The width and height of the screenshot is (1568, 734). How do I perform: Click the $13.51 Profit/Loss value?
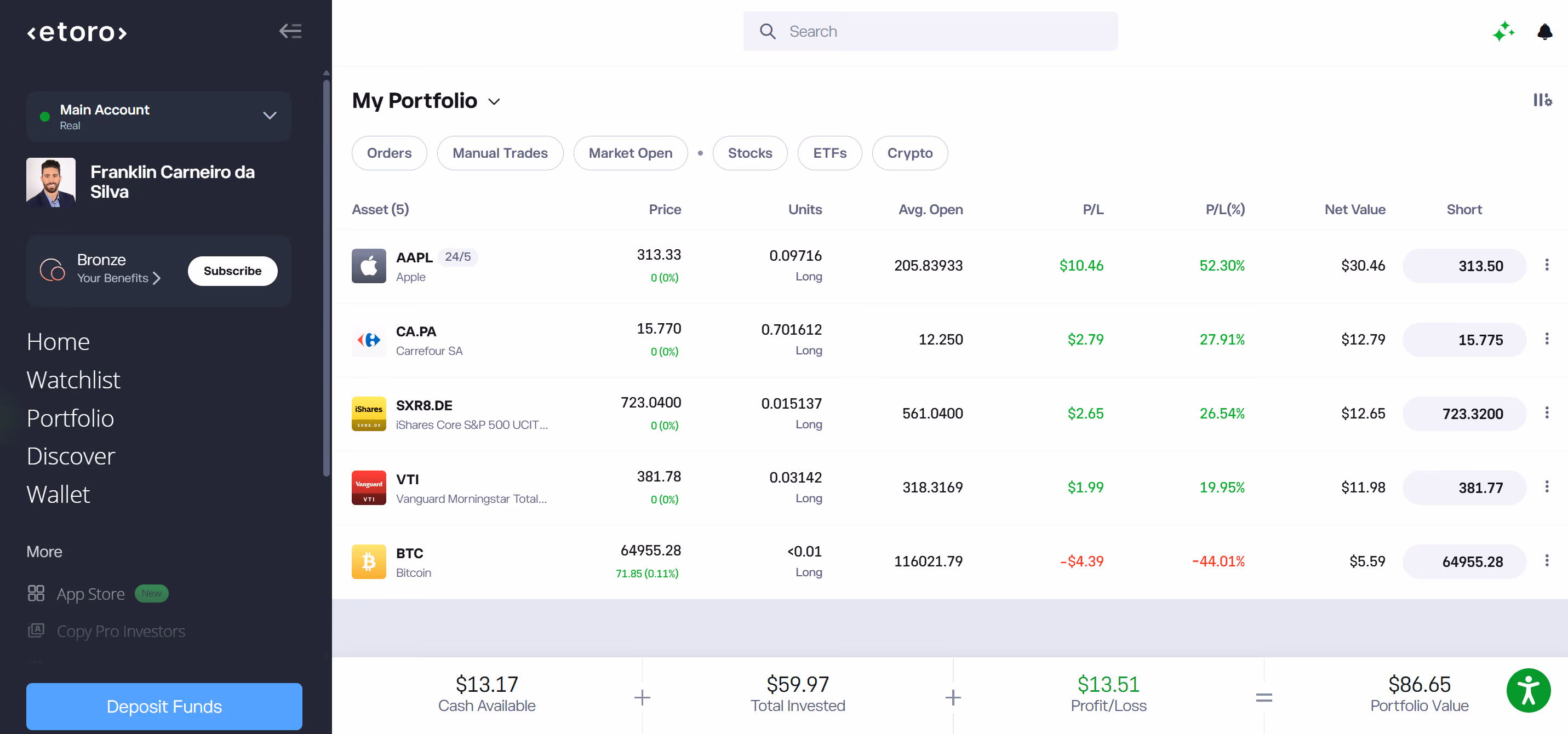[1108, 685]
